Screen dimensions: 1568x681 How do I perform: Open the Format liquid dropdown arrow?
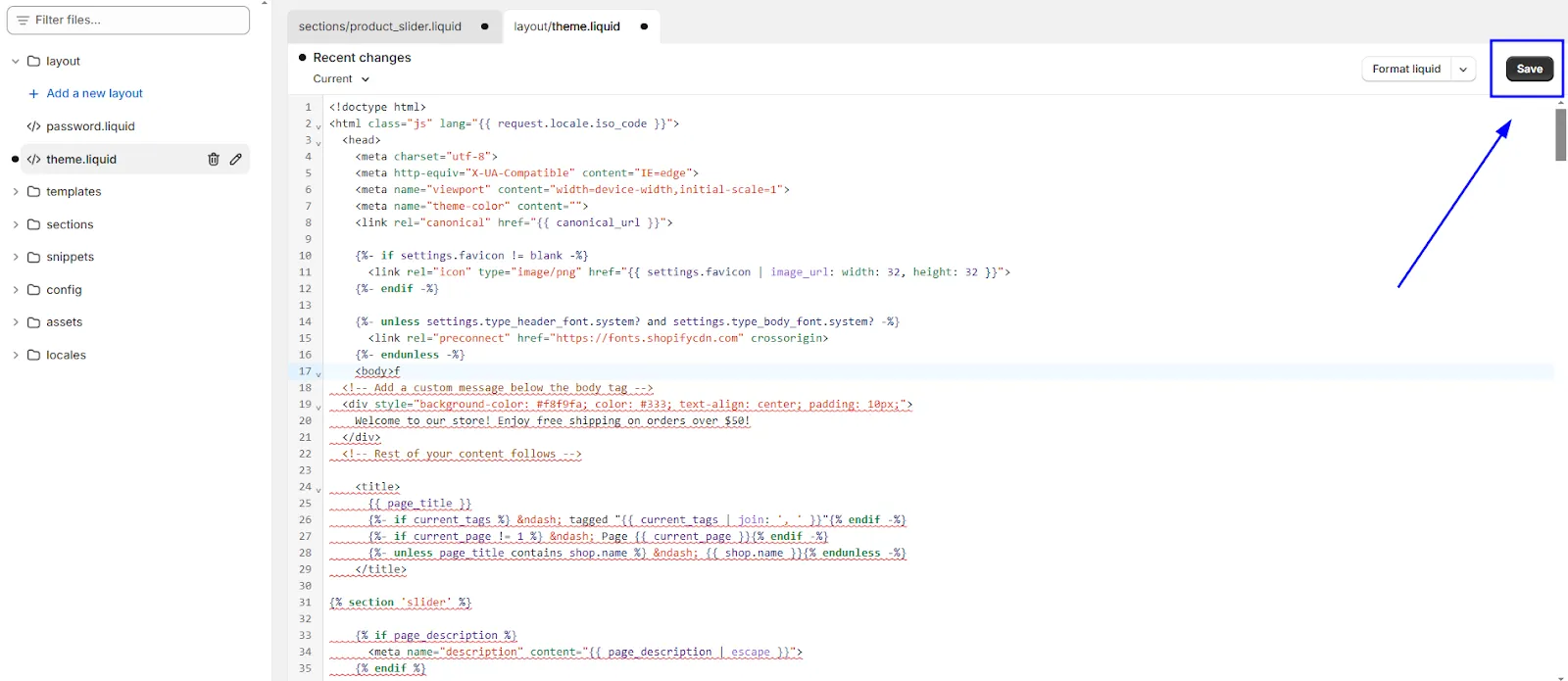1463,69
